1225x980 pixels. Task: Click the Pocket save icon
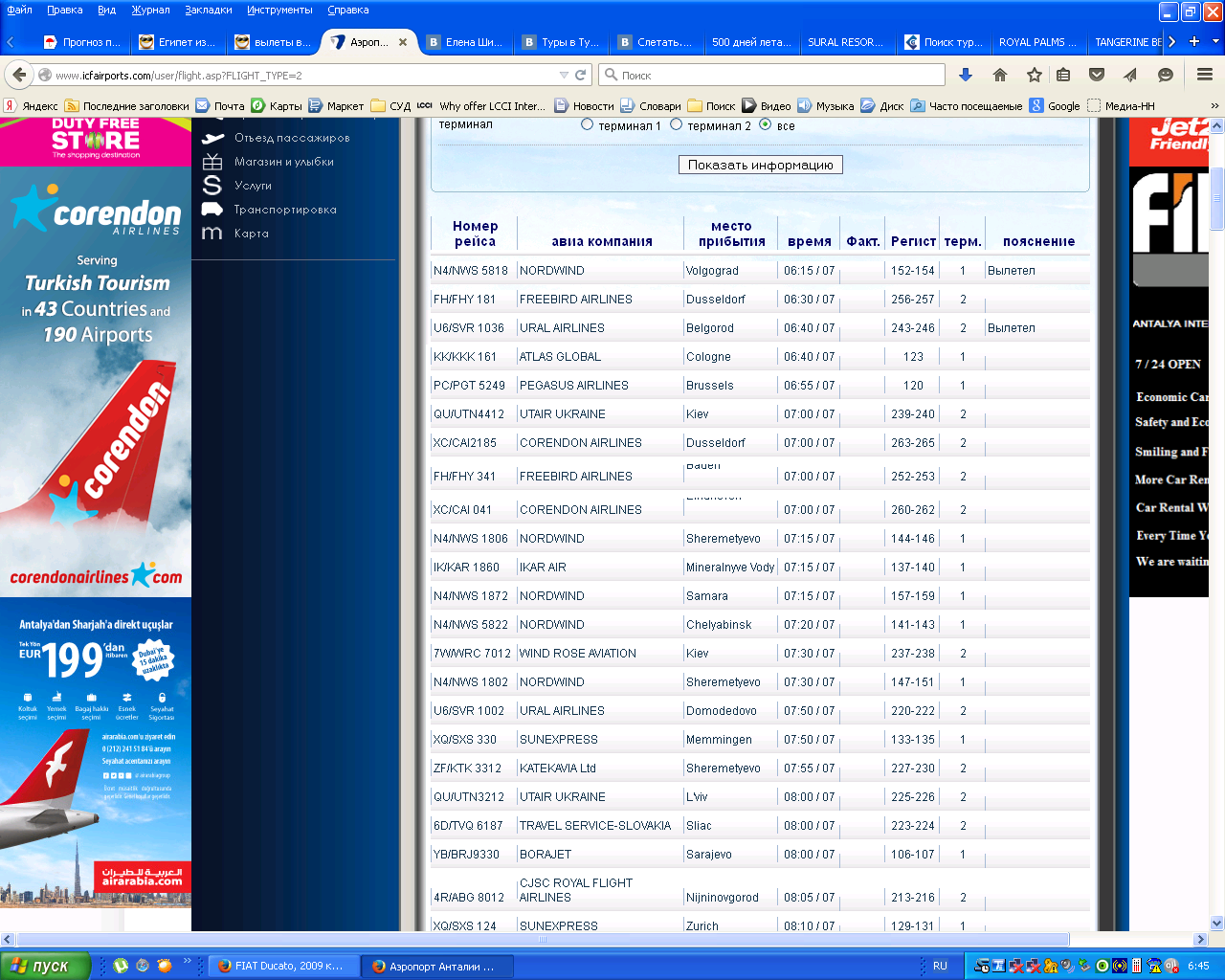(1097, 75)
